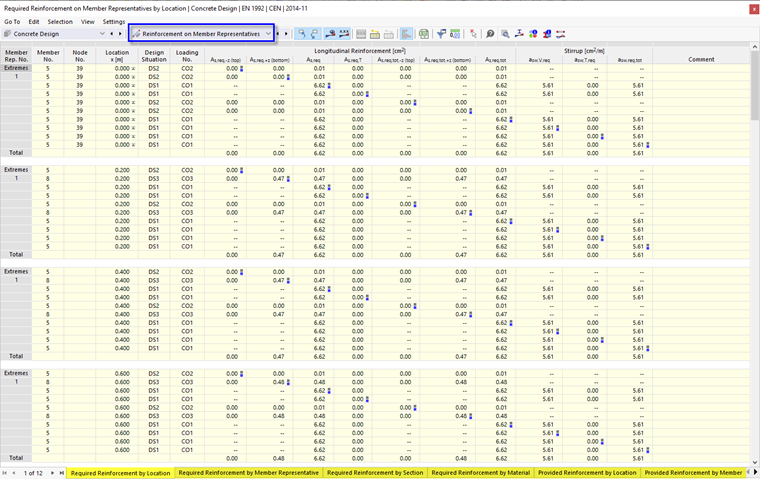Switch to Required Reinforcement by Section tab
This screenshot has width=760, height=479.
coord(375,472)
